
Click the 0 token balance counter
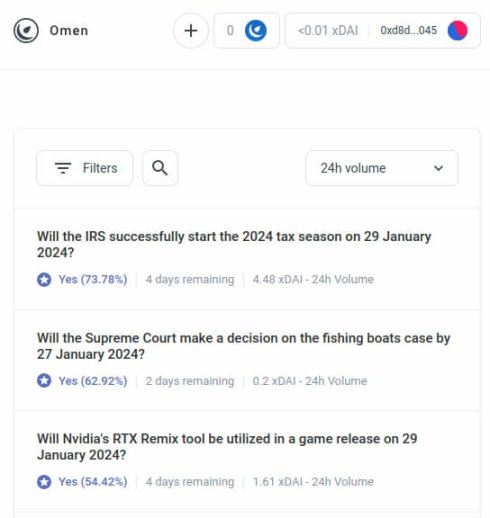point(230,31)
